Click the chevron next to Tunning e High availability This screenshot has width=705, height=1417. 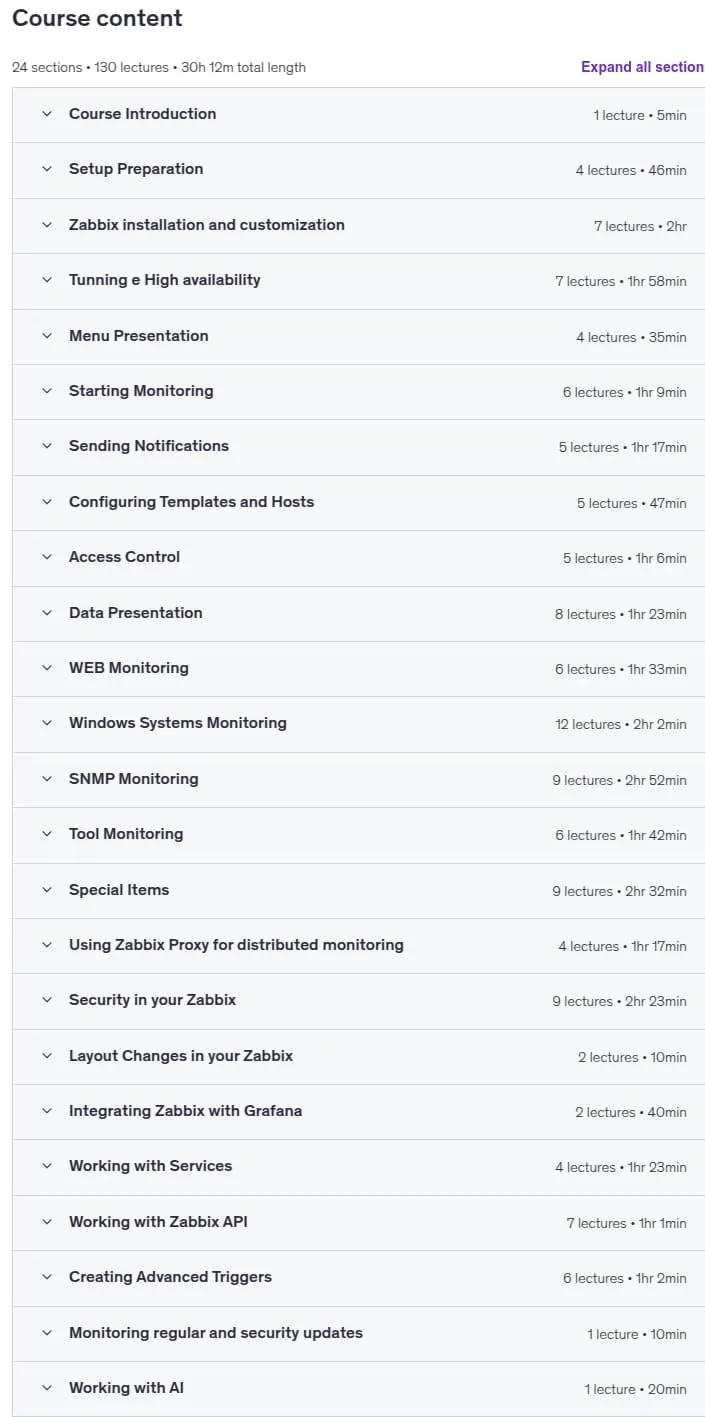[46, 280]
